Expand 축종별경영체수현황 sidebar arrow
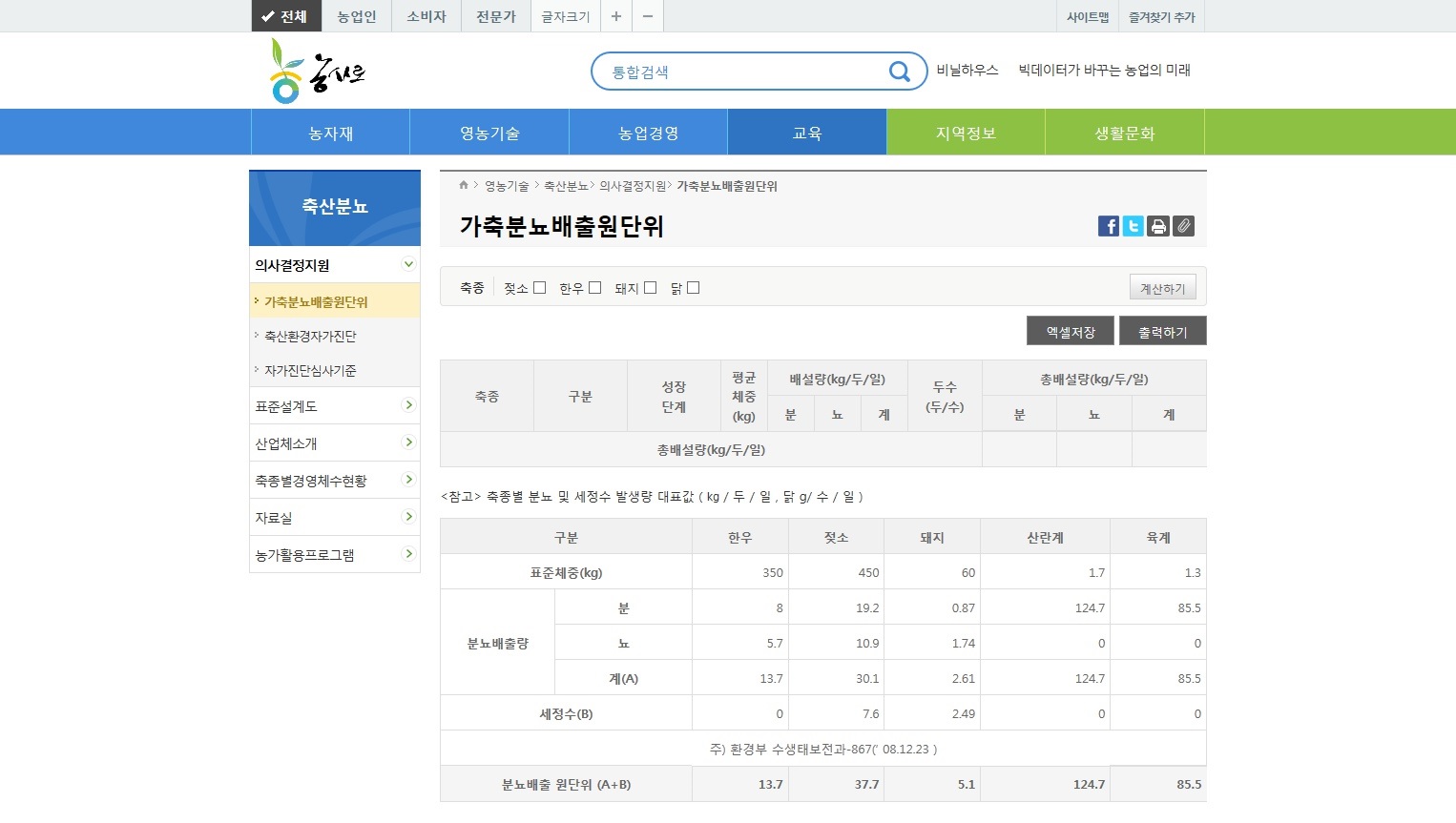Image resolution: width=1456 pixels, height=823 pixels. tap(408, 480)
